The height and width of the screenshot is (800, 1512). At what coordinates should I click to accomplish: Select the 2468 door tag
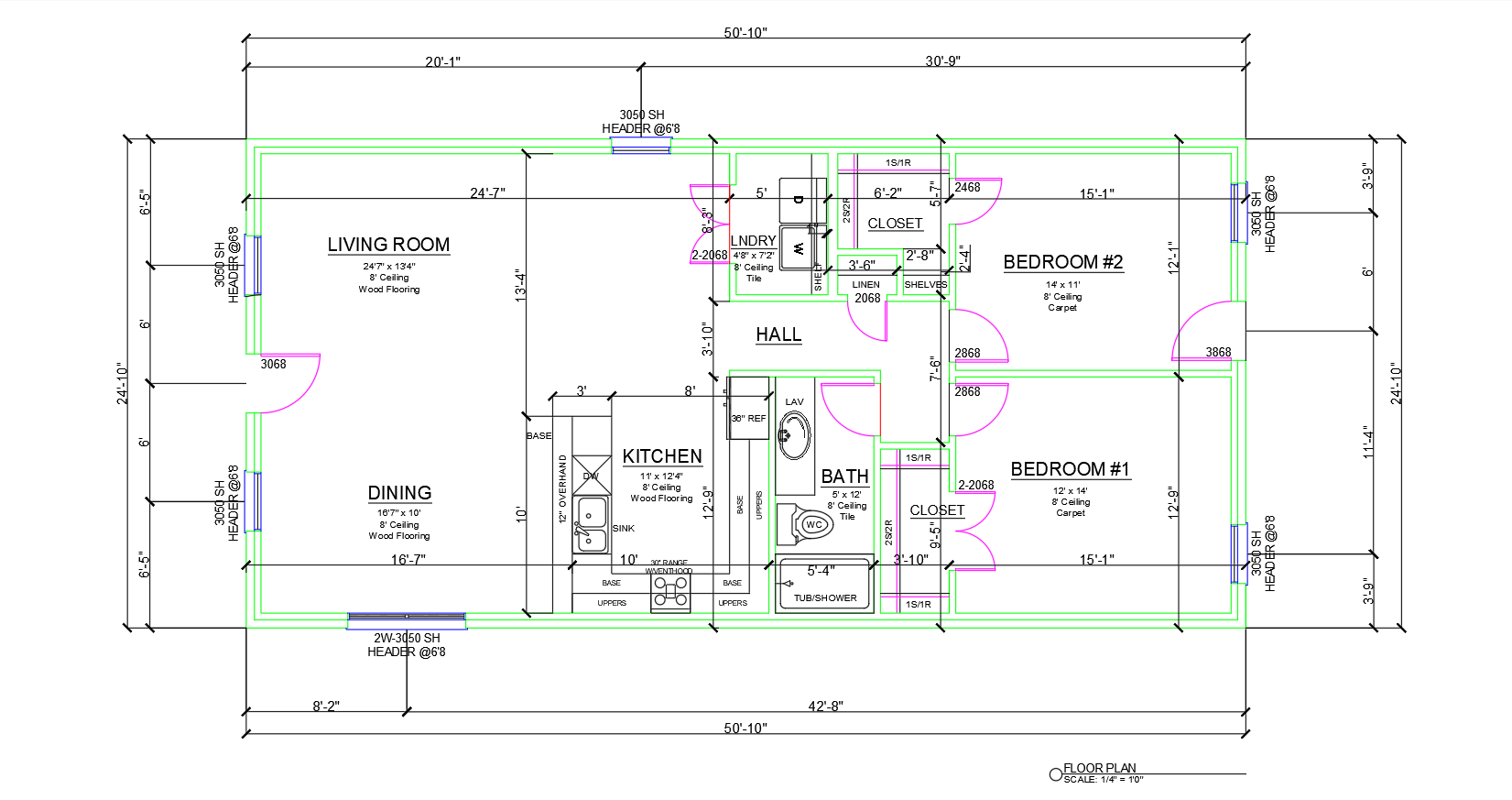[967, 187]
